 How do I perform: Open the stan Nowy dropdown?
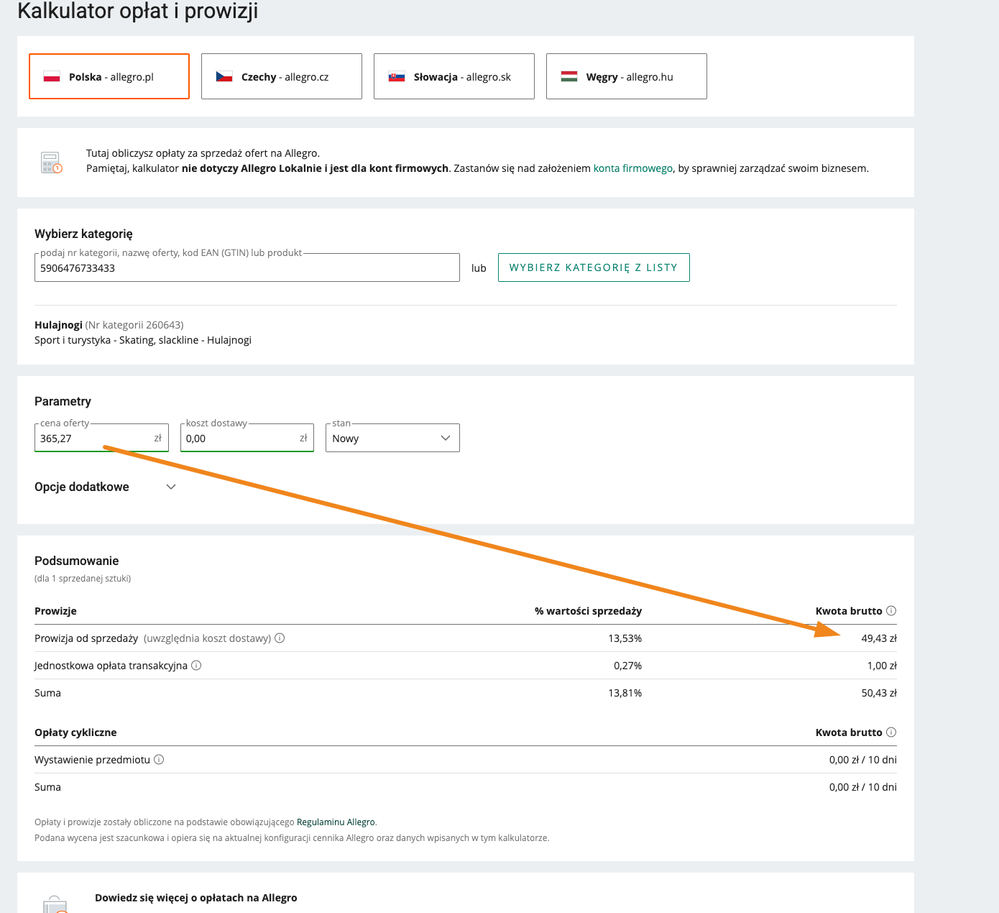click(392, 438)
